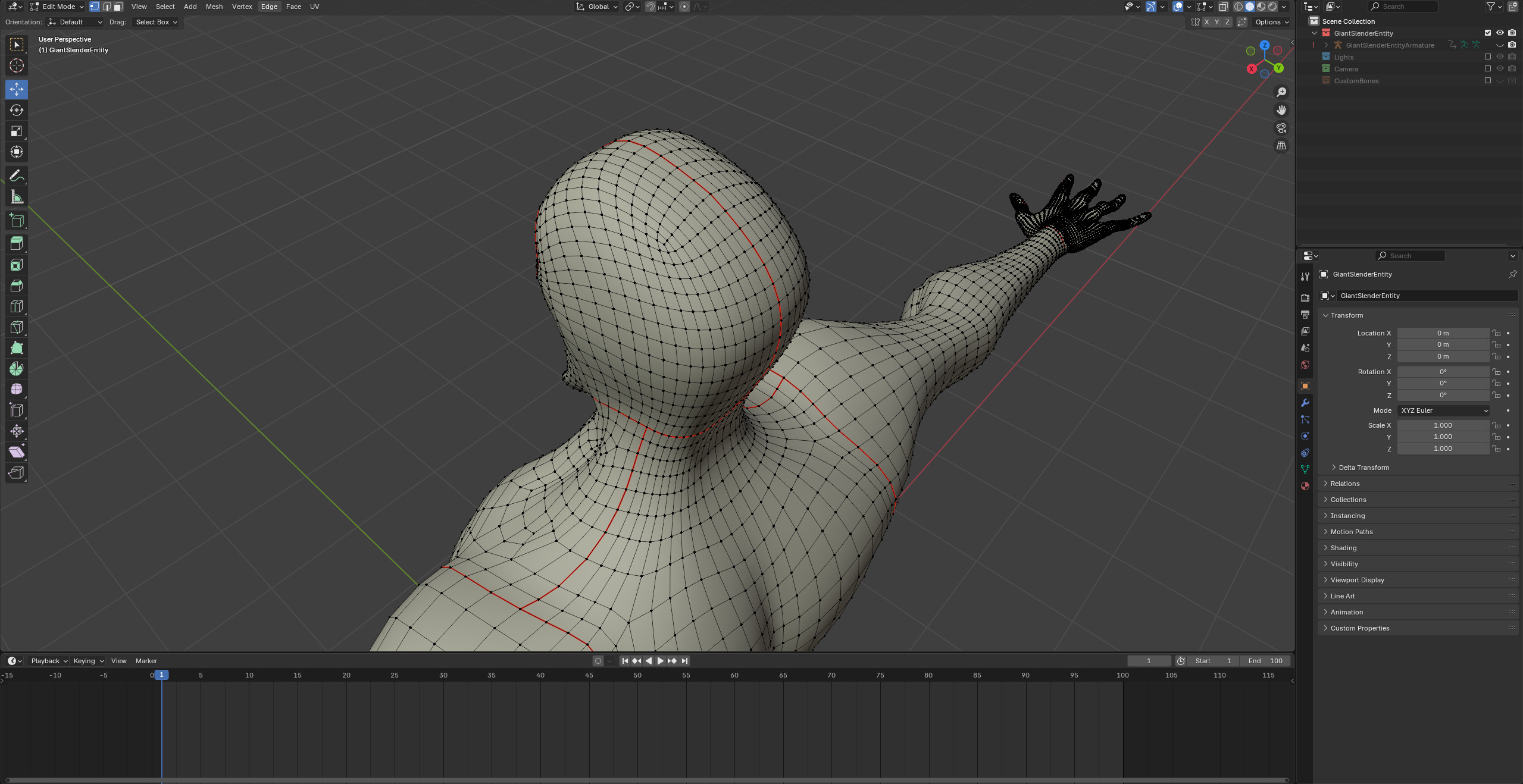
Task: Enable vertex select mode
Action: click(x=95, y=7)
